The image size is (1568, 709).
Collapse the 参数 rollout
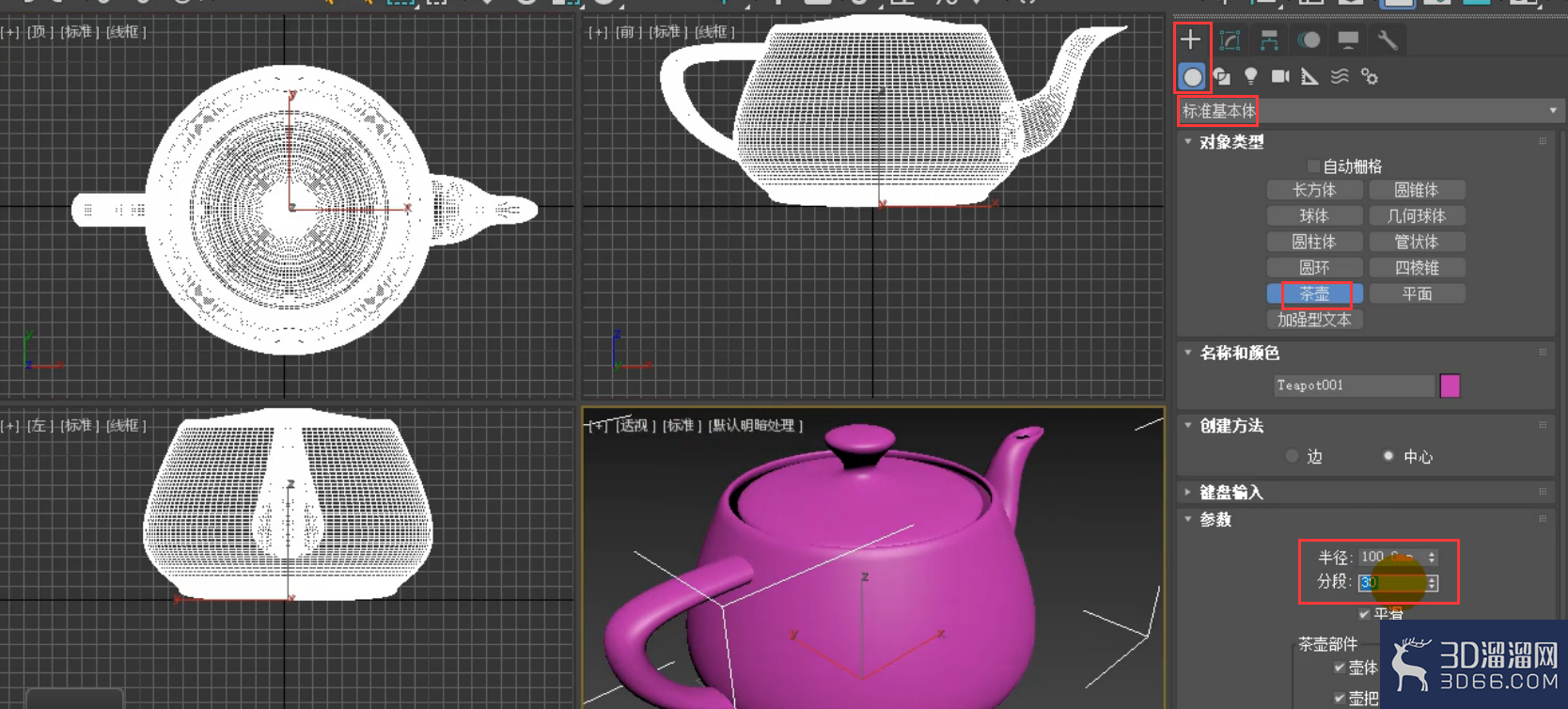[1188, 519]
